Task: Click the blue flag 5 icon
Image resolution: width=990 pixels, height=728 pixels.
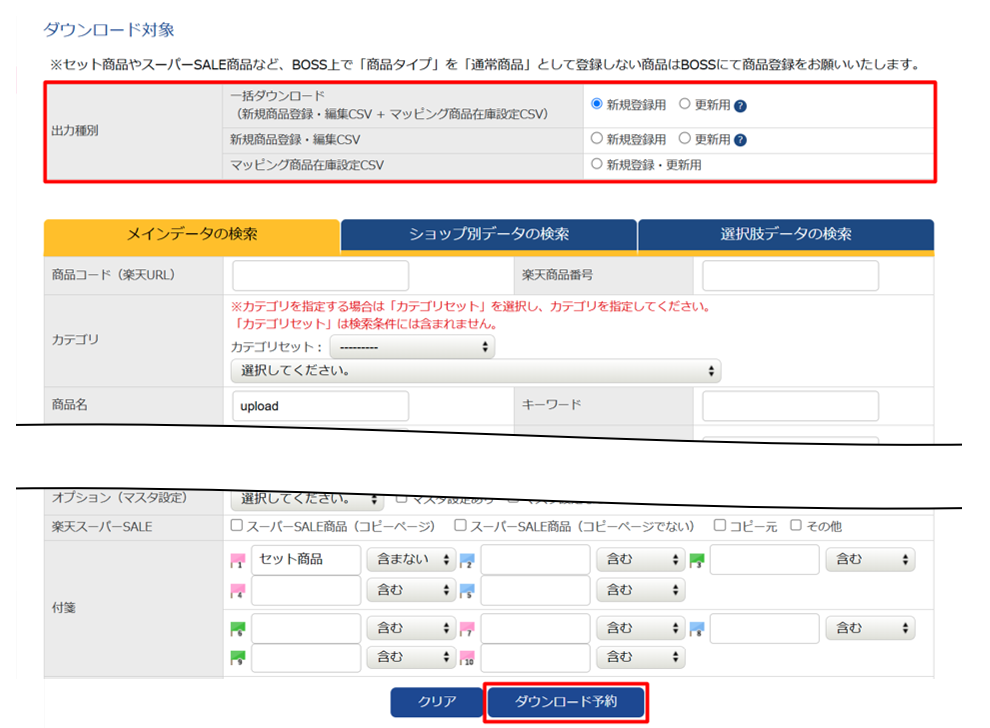Action: 467,591
